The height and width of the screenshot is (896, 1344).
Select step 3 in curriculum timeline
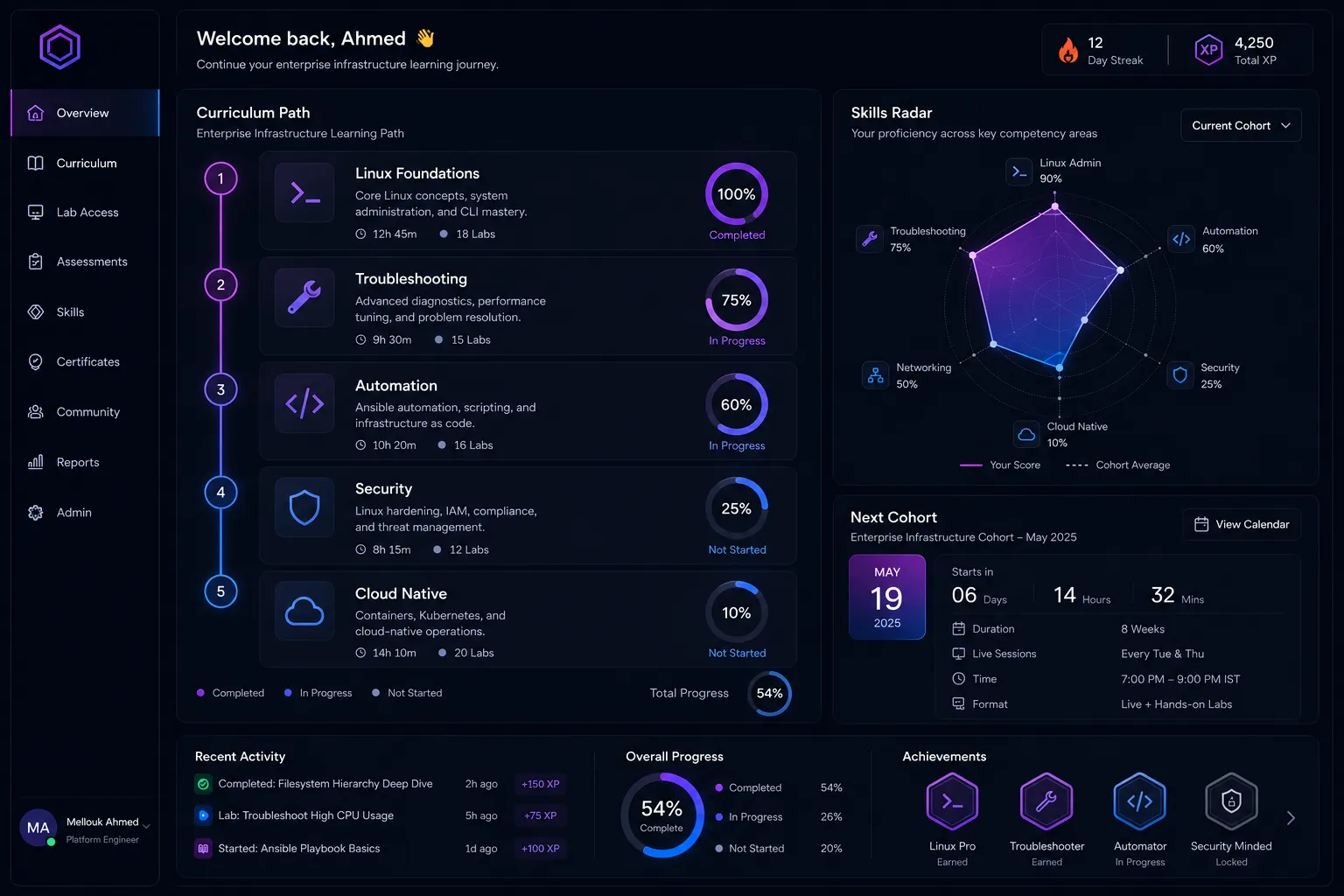(220, 389)
